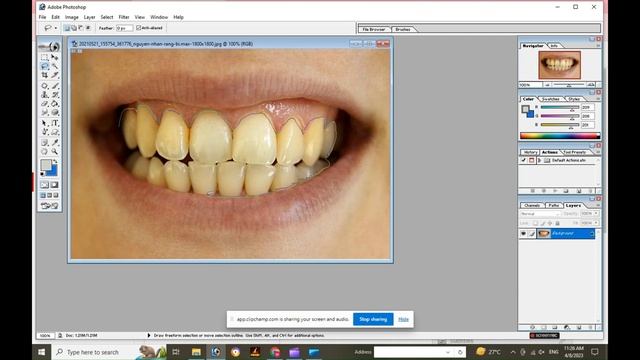The height and width of the screenshot is (360, 640).
Task: Open the Layer menu
Action: click(89, 17)
